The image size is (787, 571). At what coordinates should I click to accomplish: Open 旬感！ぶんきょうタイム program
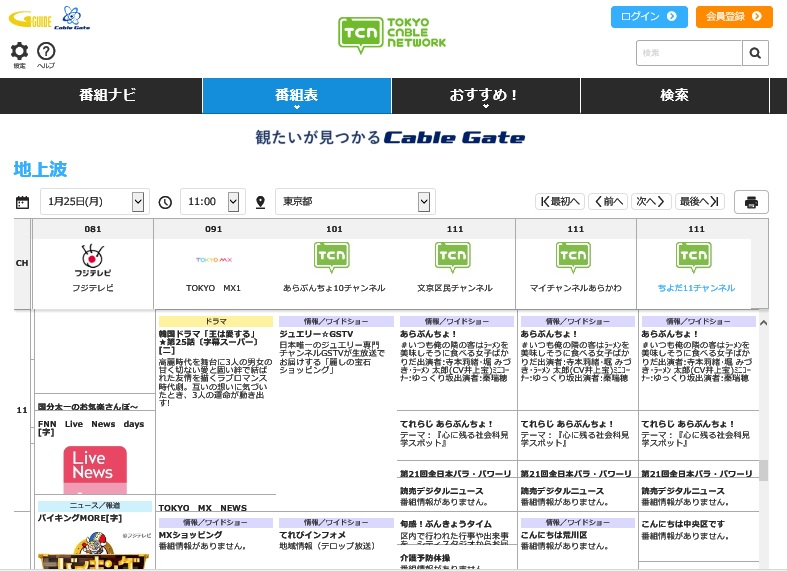pyautogui.click(x=446, y=524)
